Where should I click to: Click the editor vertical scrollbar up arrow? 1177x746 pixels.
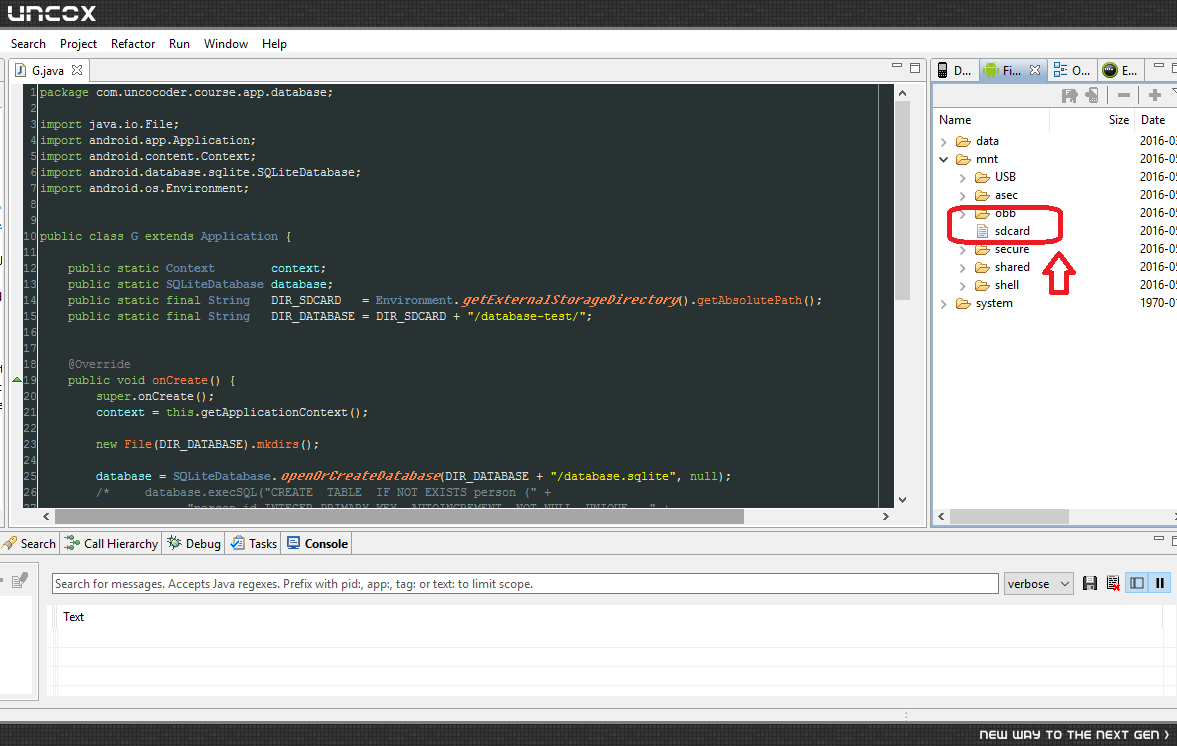click(x=902, y=93)
